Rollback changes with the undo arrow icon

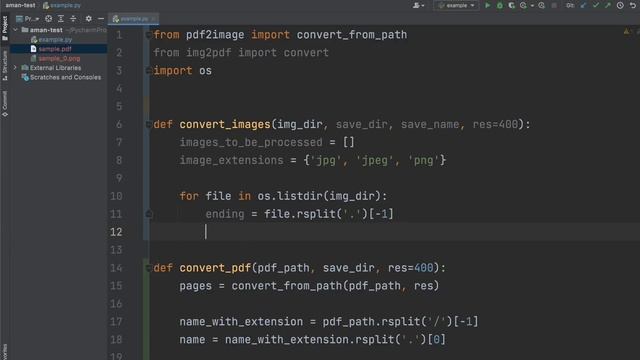point(633,5)
